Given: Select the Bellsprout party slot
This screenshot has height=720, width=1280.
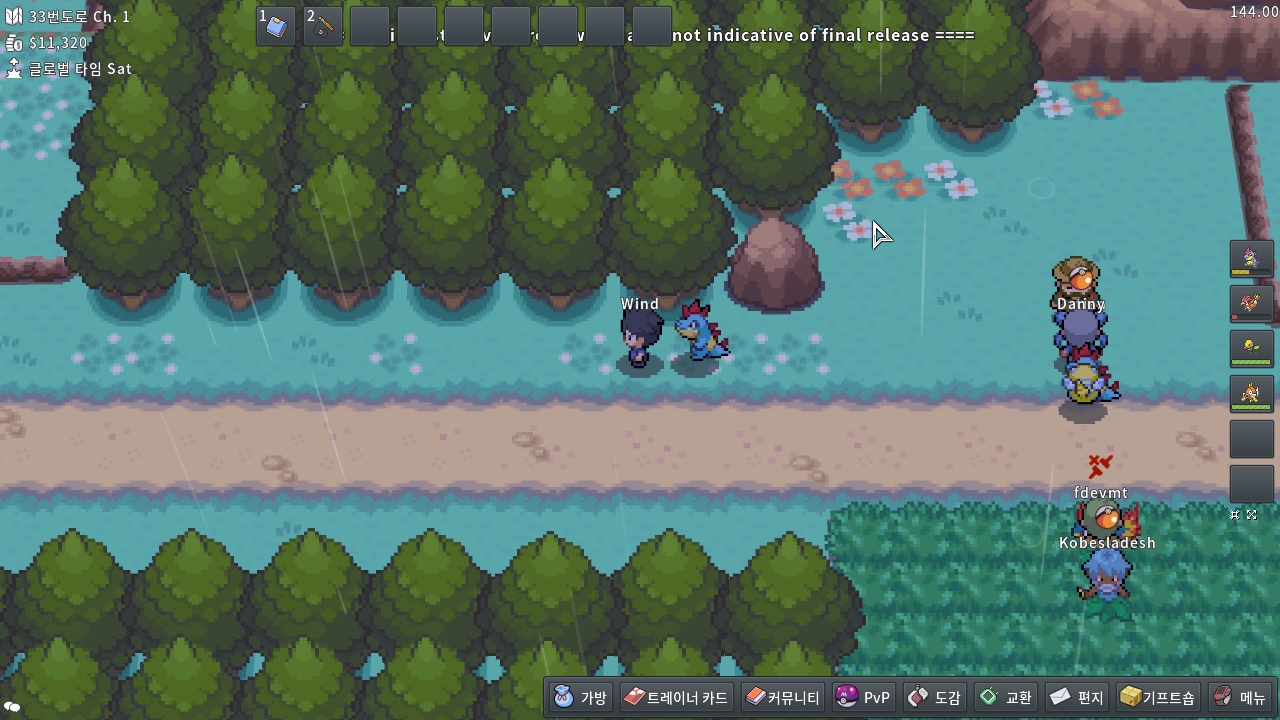Looking at the screenshot, I should (x=1251, y=349).
